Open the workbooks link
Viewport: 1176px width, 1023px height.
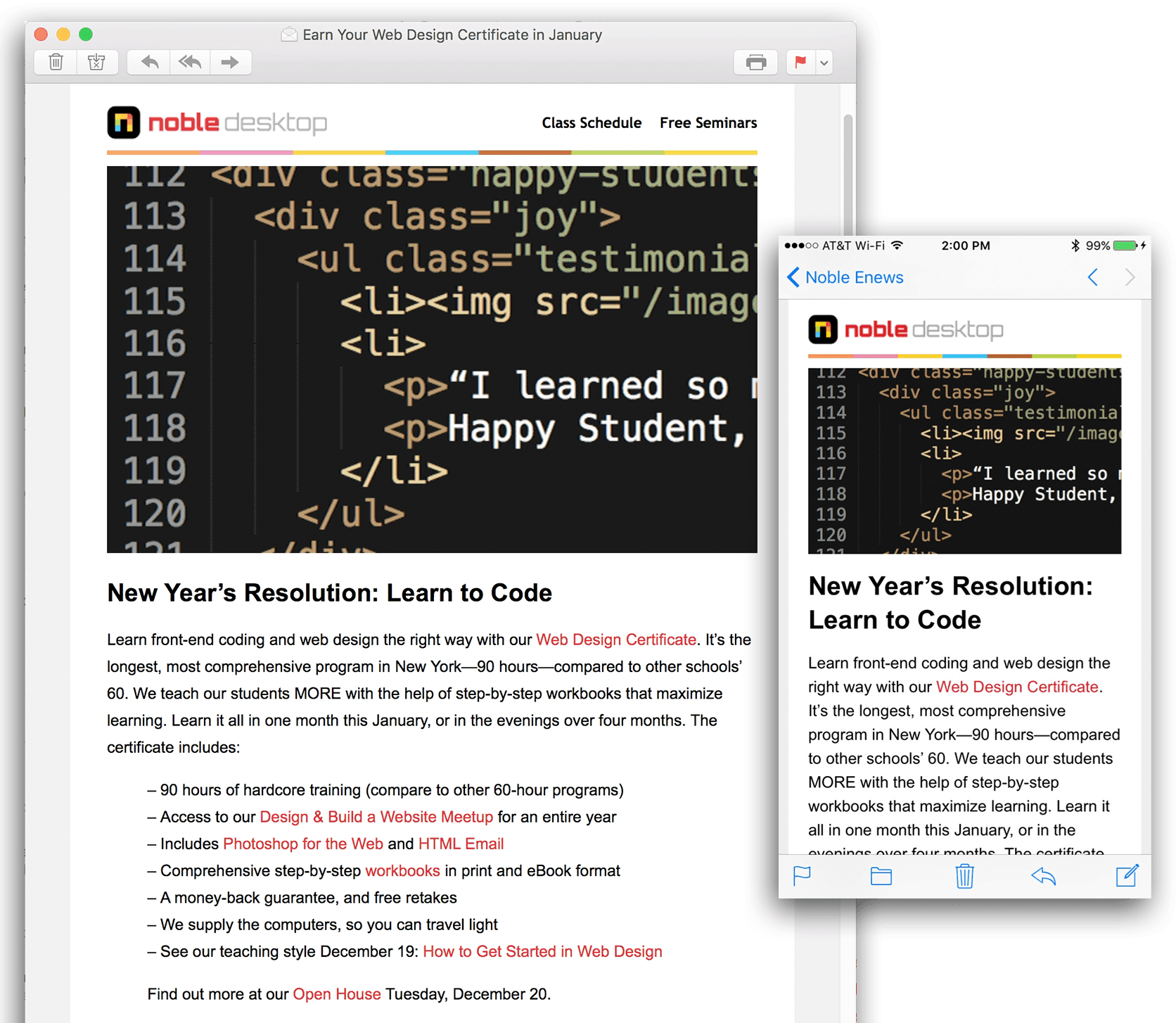tap(402, 871)
